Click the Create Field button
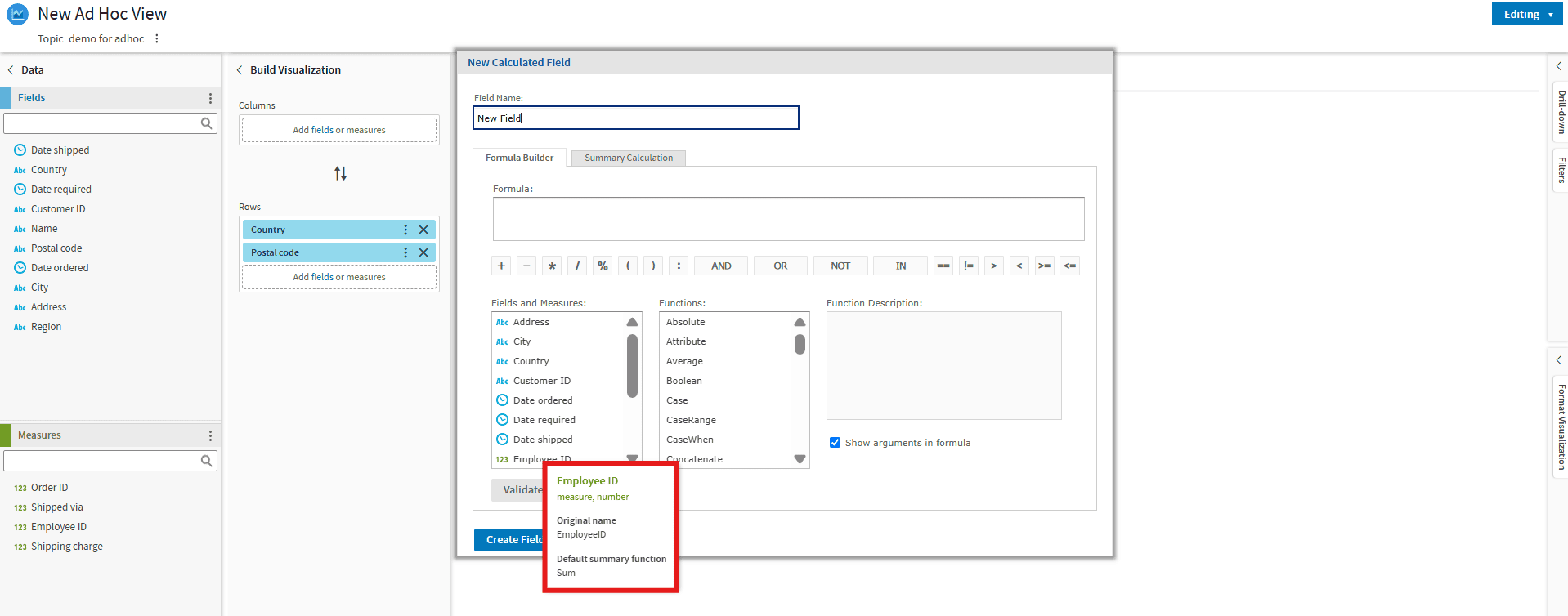 click(510, 539)
